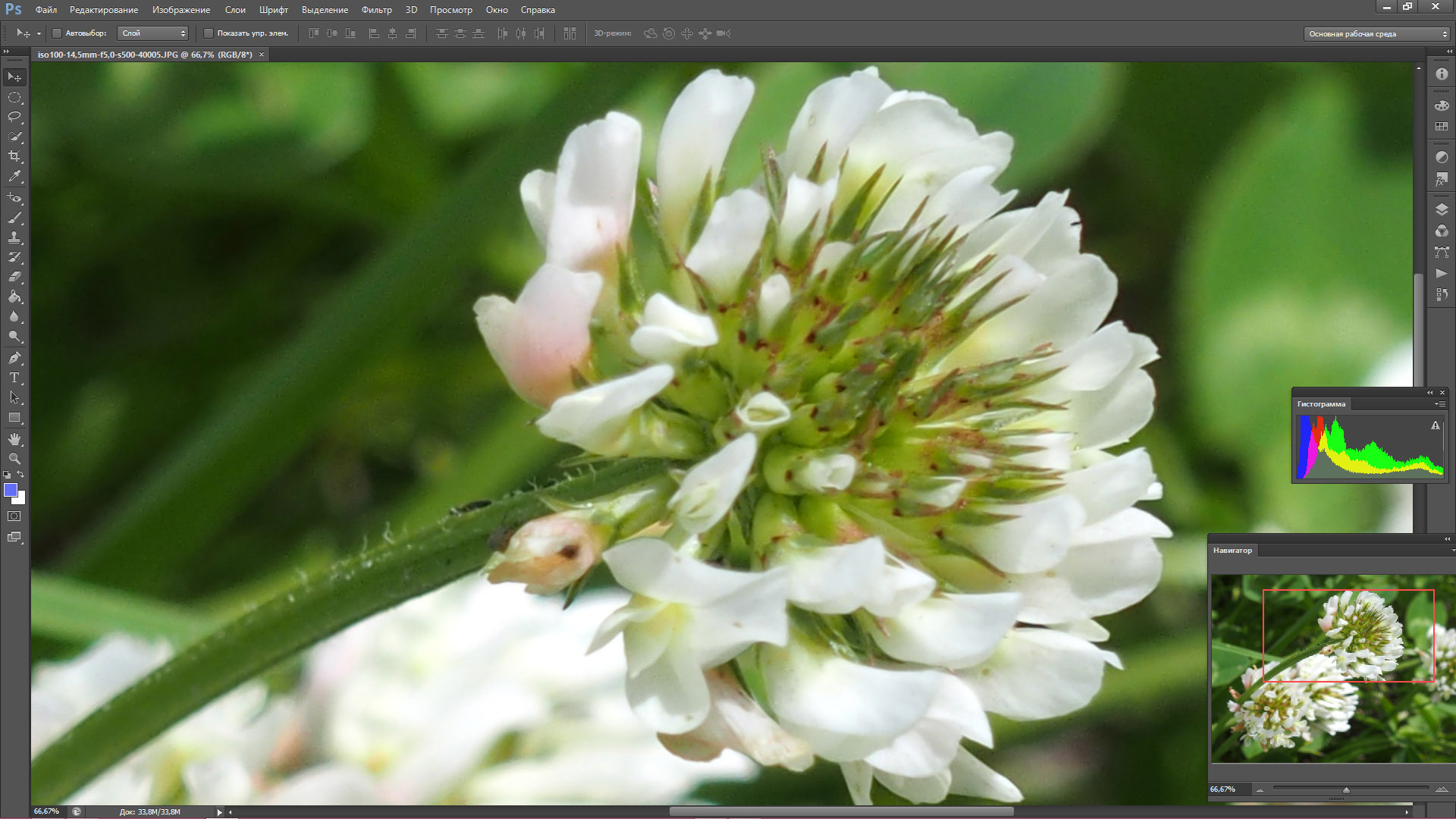The height and width of the screenshot is (819, 1456).
Task: Click the histogram cache warning icon
Action: tap(1435, 426)
